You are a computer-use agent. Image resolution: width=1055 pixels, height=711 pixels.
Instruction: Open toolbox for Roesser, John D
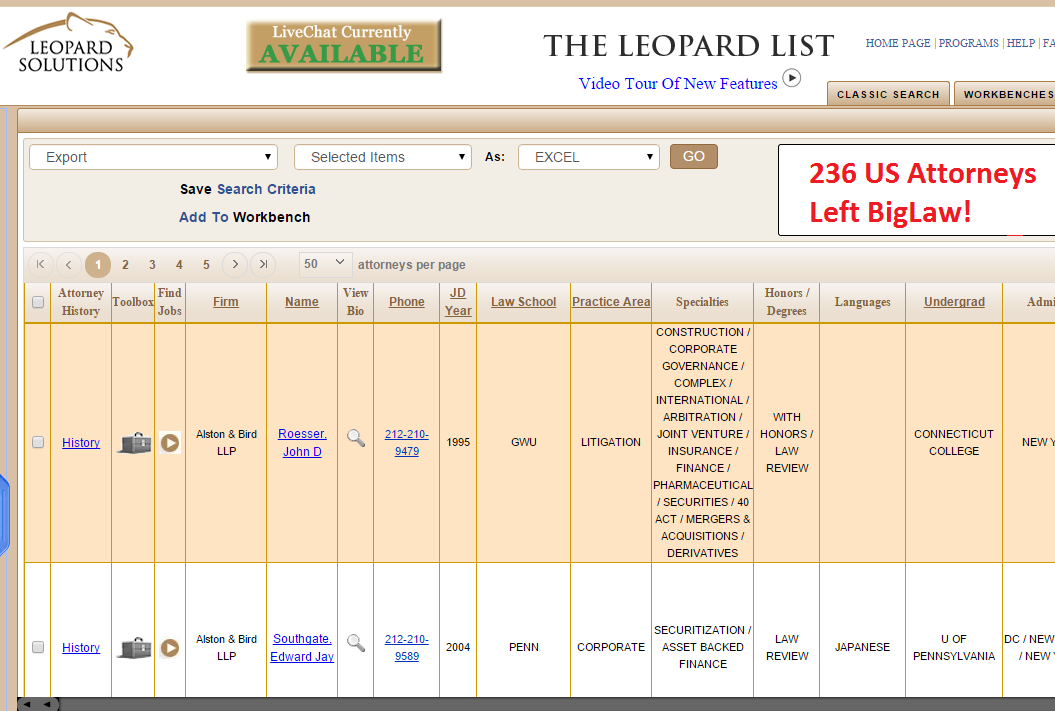click(x=134, y=443)
